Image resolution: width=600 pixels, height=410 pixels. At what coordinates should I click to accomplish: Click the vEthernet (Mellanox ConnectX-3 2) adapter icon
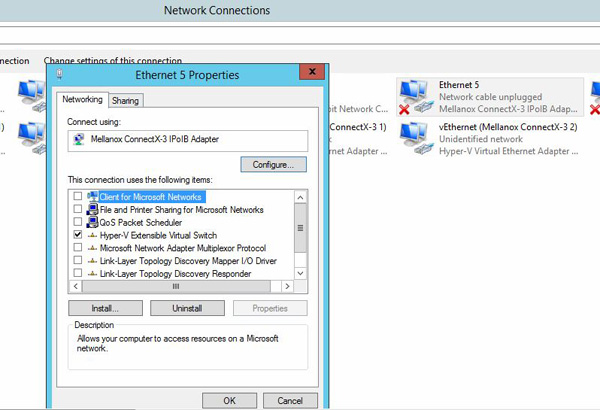point(417,139)
